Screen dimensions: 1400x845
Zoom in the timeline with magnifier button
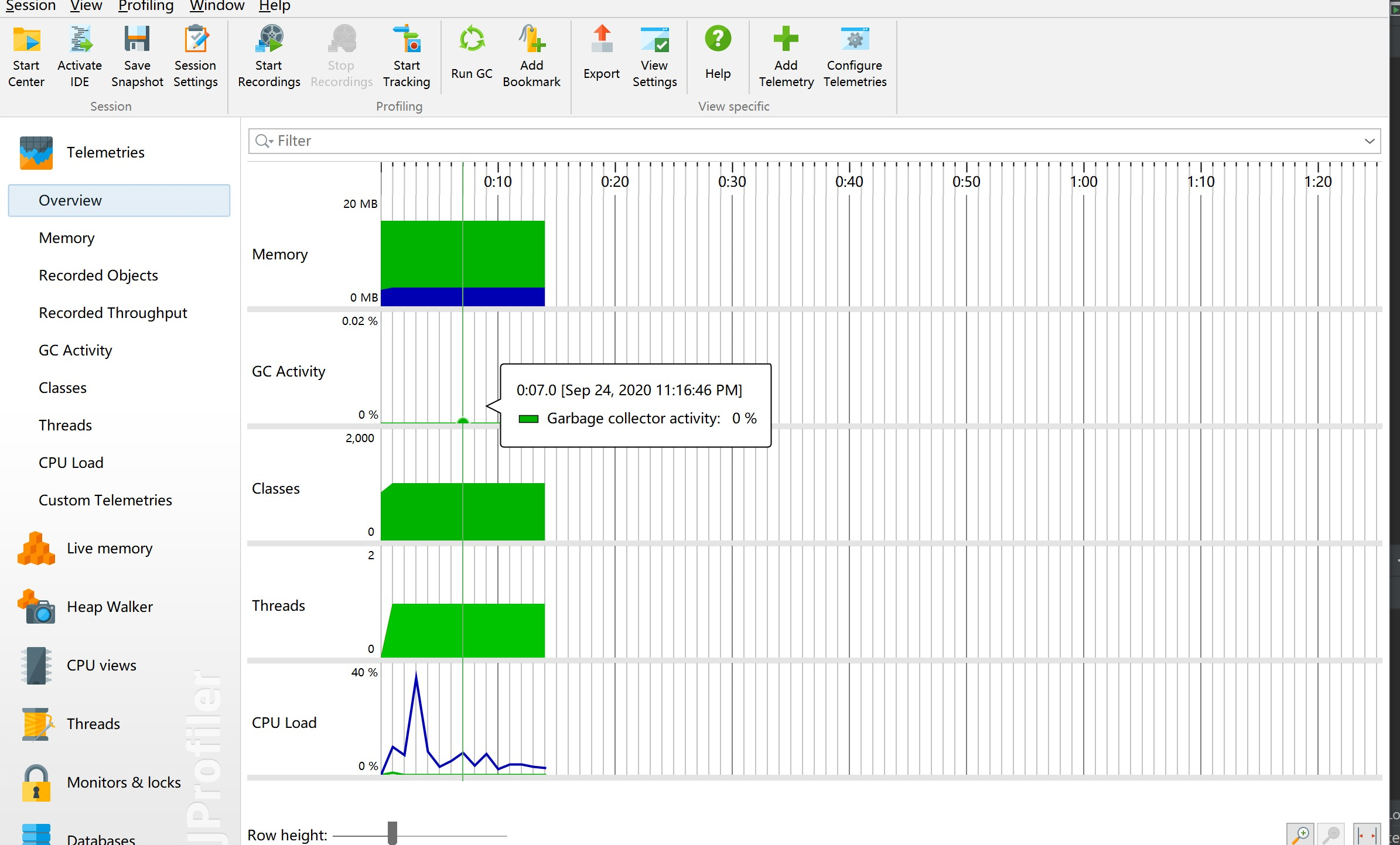1300,834
